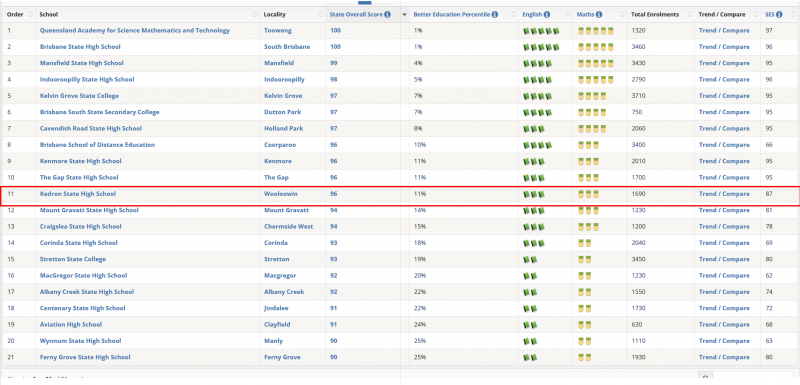Open Cavendish Road State High School link

click(91, 129)
